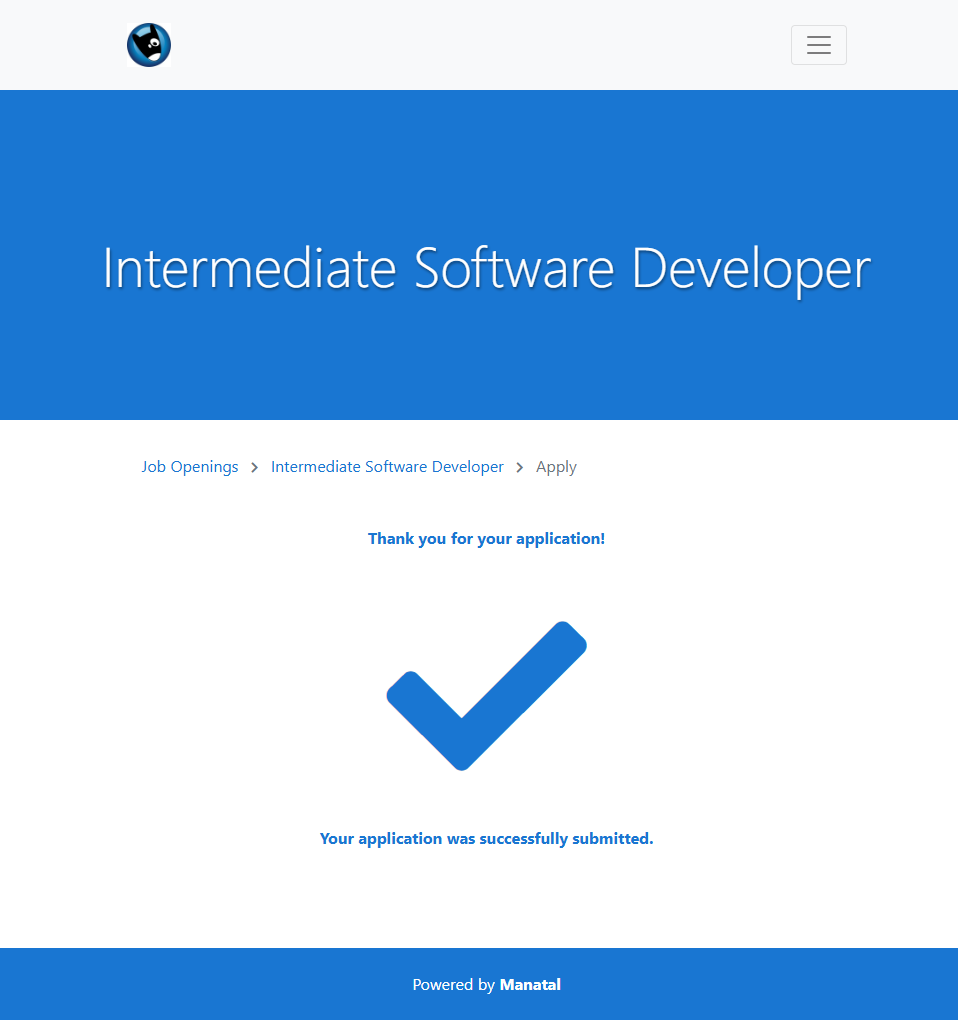Viewport: 958px width, 1020px height.
Task: Click the 'Powered by' footer text
Action: [453, 985]
